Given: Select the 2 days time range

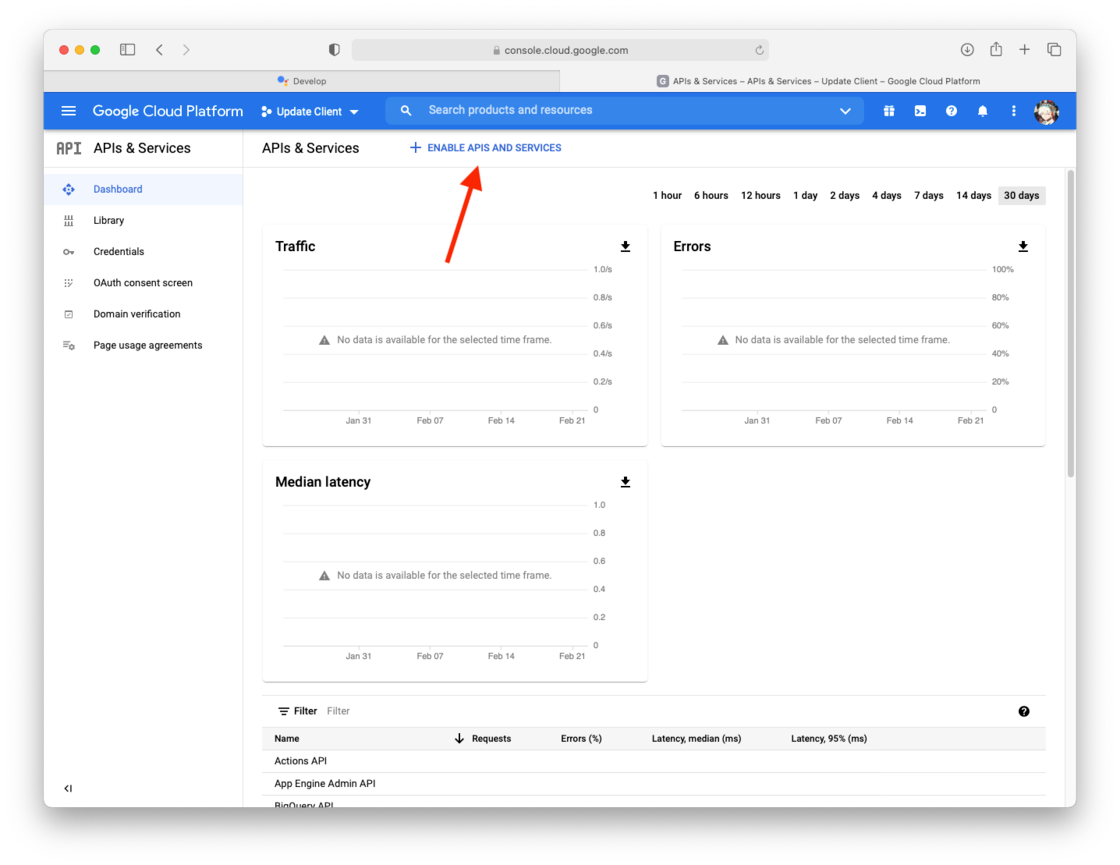Looking at the screenshot, I should (x=844, y=196).
